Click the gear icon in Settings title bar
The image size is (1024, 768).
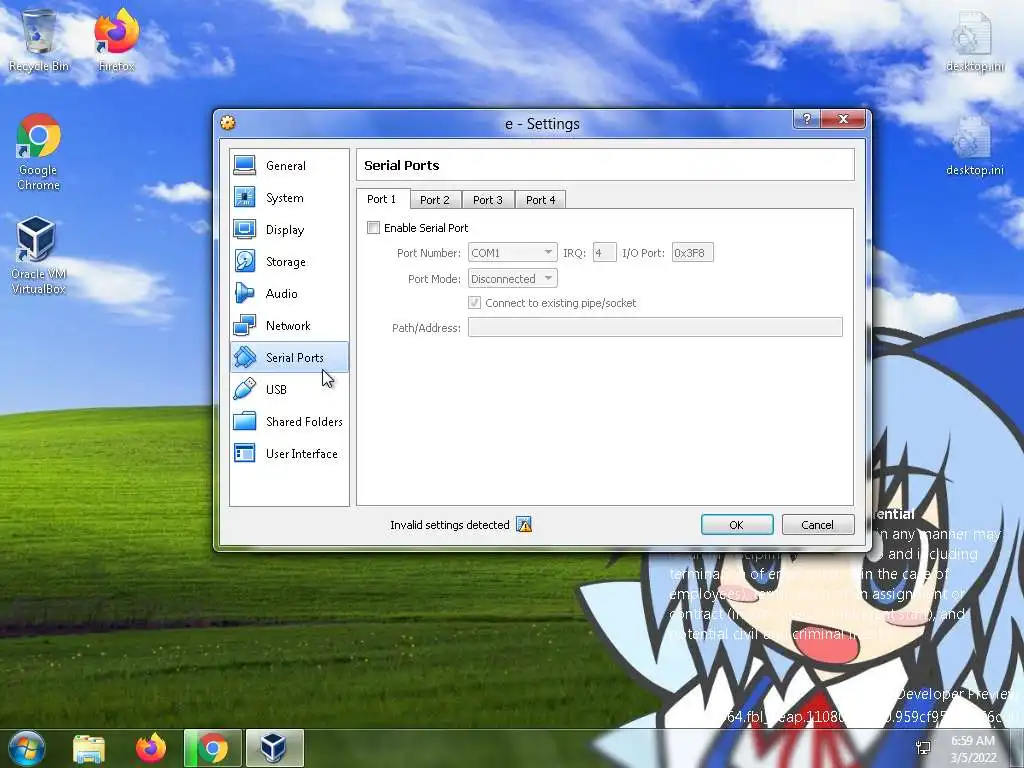(x=228, y=123)
